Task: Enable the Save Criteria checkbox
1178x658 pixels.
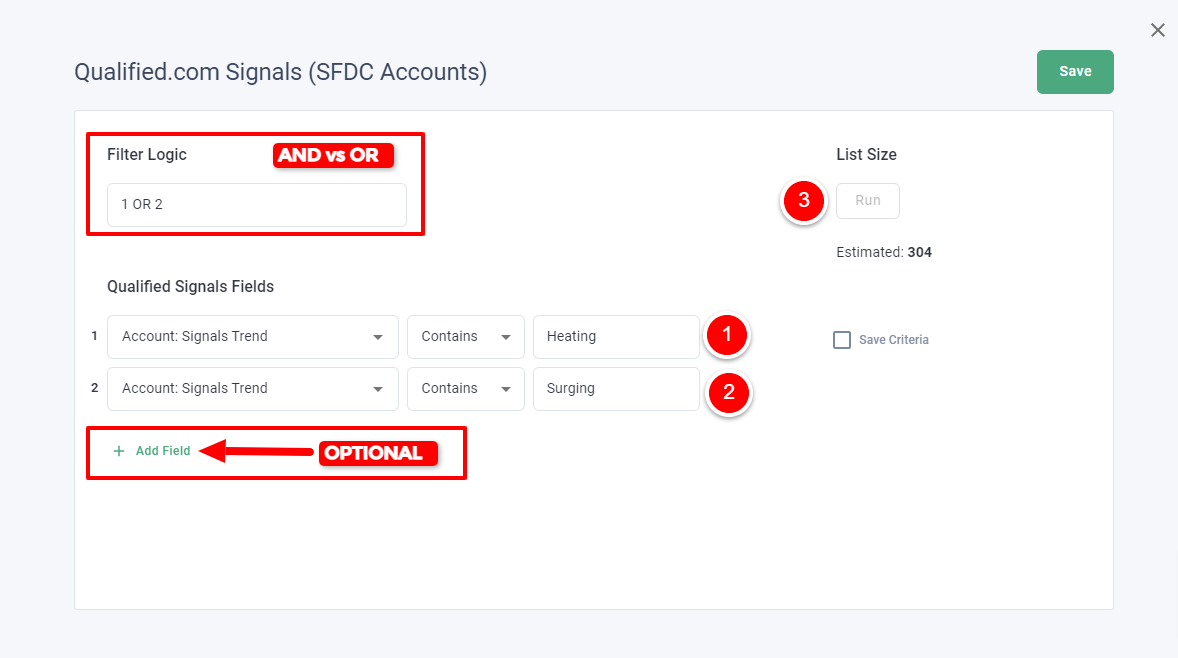Action: [x=841, y=340]
